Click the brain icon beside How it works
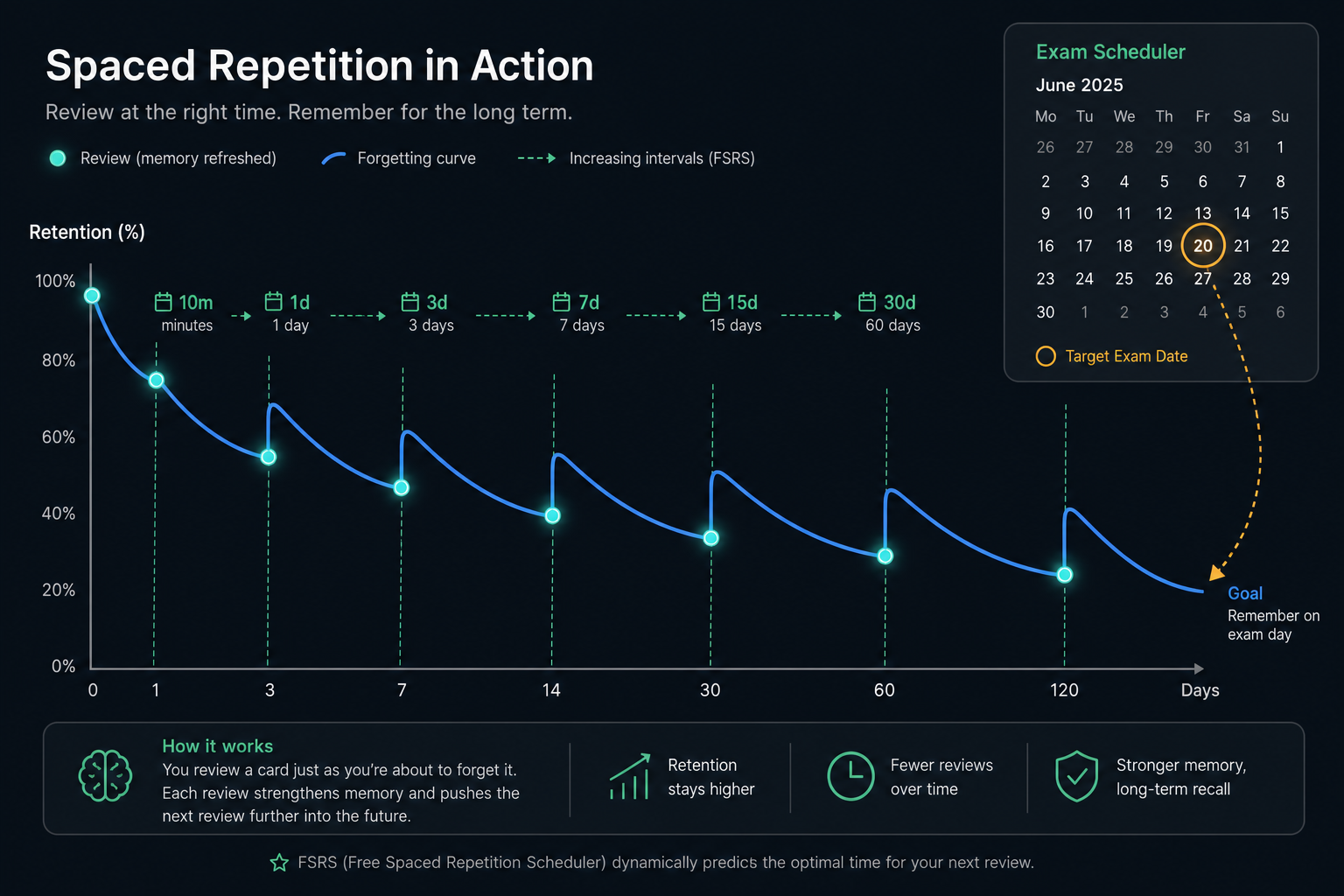This screenshot has width=1344, height=896. 105,775
